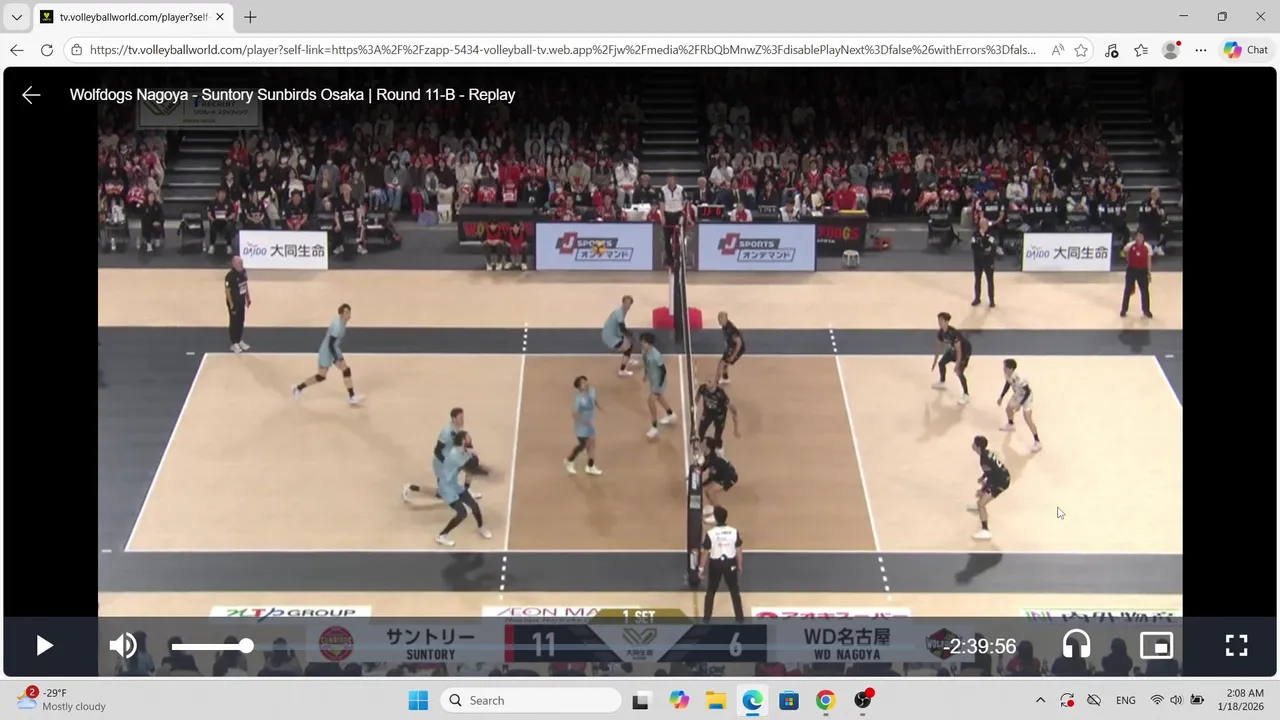Open Edge Settings and more menu

(1201, 50)
